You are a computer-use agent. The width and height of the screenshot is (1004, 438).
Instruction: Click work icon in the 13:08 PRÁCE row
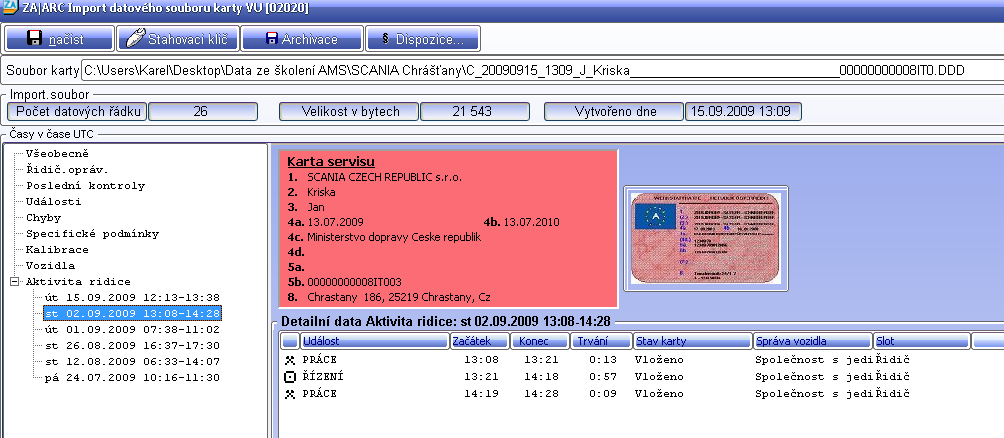tap(289, 361)
